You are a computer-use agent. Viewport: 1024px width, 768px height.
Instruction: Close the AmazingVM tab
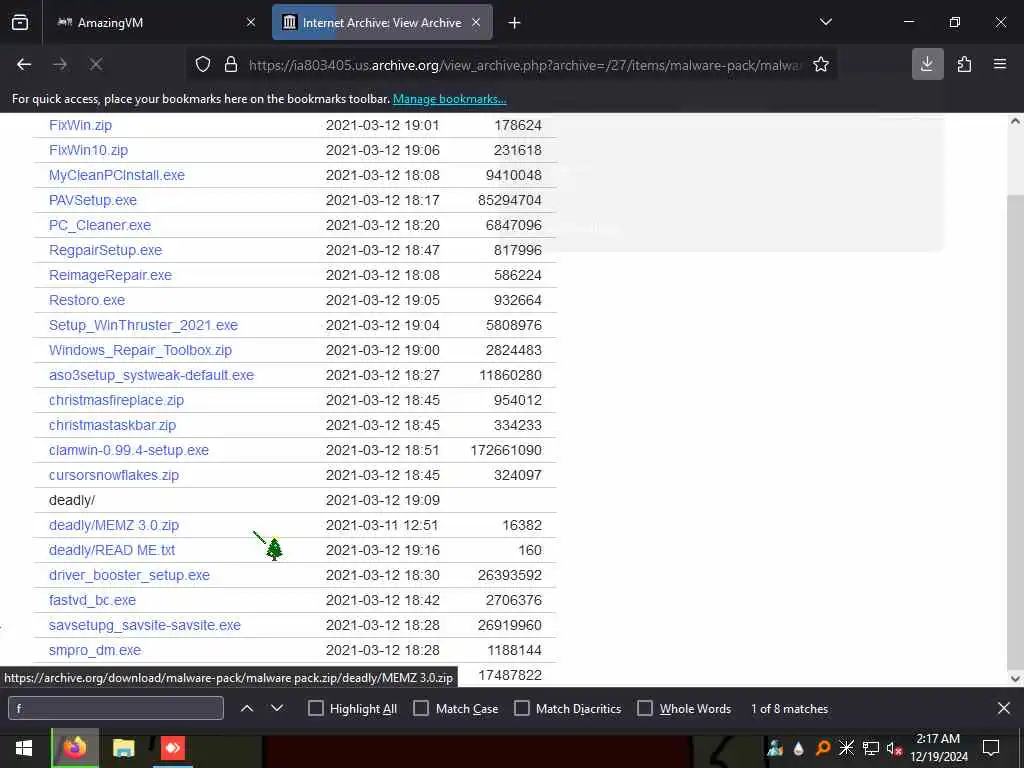click(x=251, y=22)
